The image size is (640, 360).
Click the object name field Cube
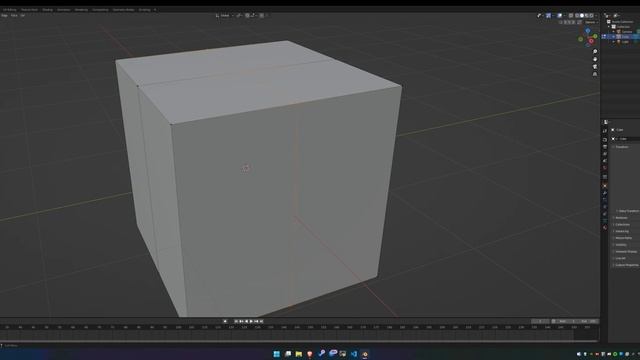(x=626, y=139)
